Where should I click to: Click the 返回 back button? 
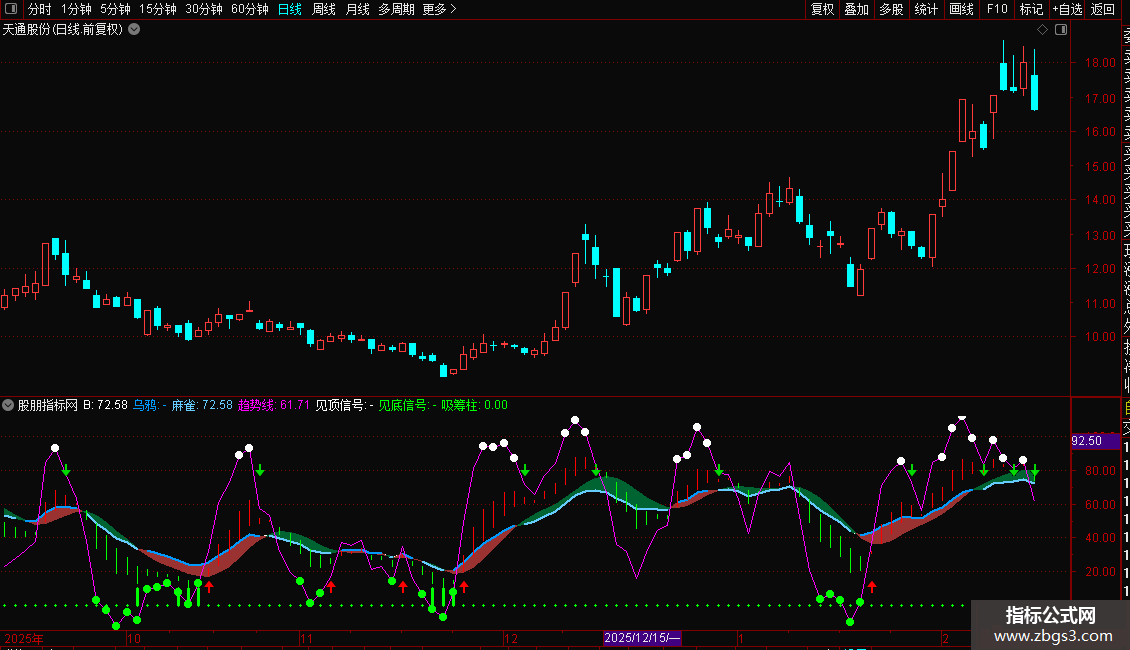click(1103, 9)
